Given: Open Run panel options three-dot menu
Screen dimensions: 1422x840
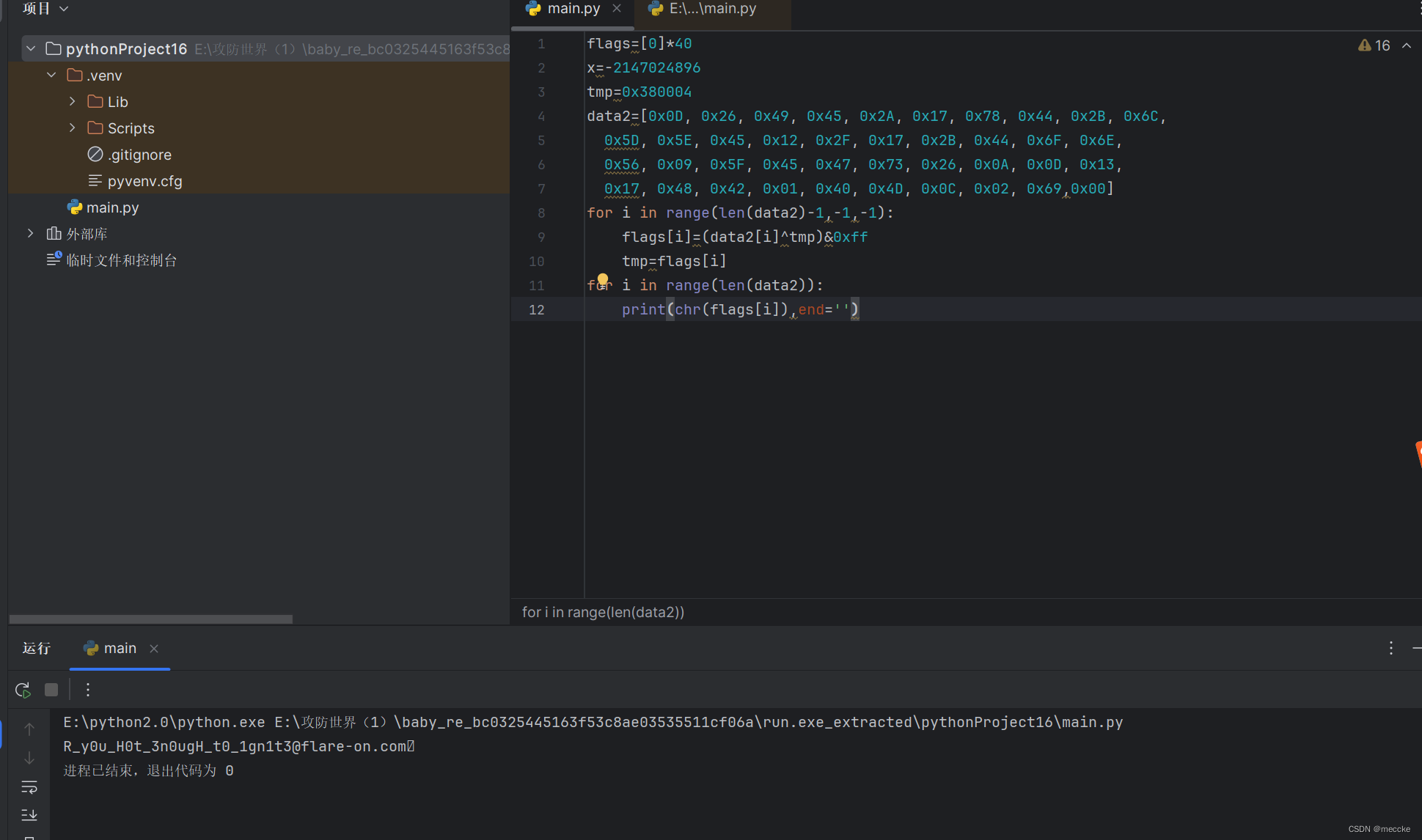Looking at the screenshot, I should tap(1390, 648).
